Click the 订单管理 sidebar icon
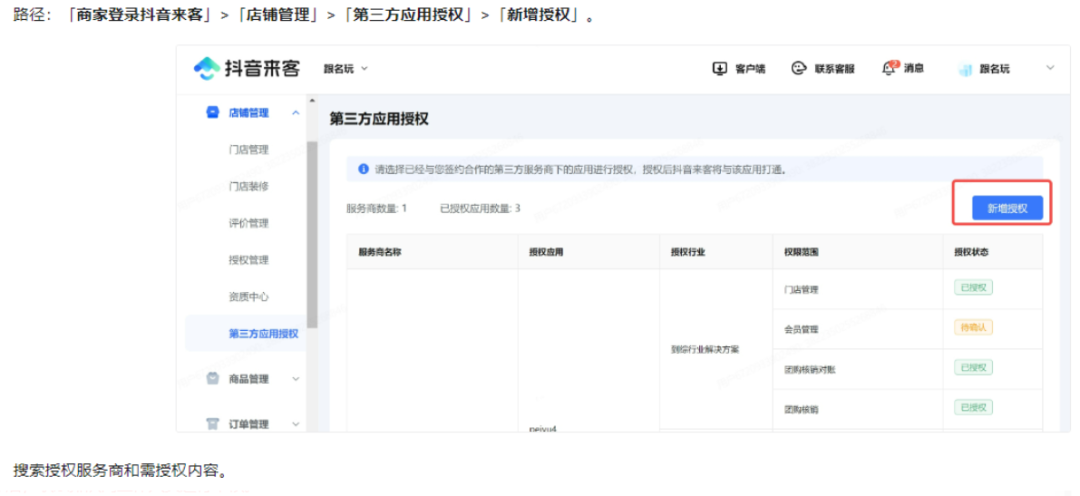This screenshot has height=496, width=1080. (212, 424)
